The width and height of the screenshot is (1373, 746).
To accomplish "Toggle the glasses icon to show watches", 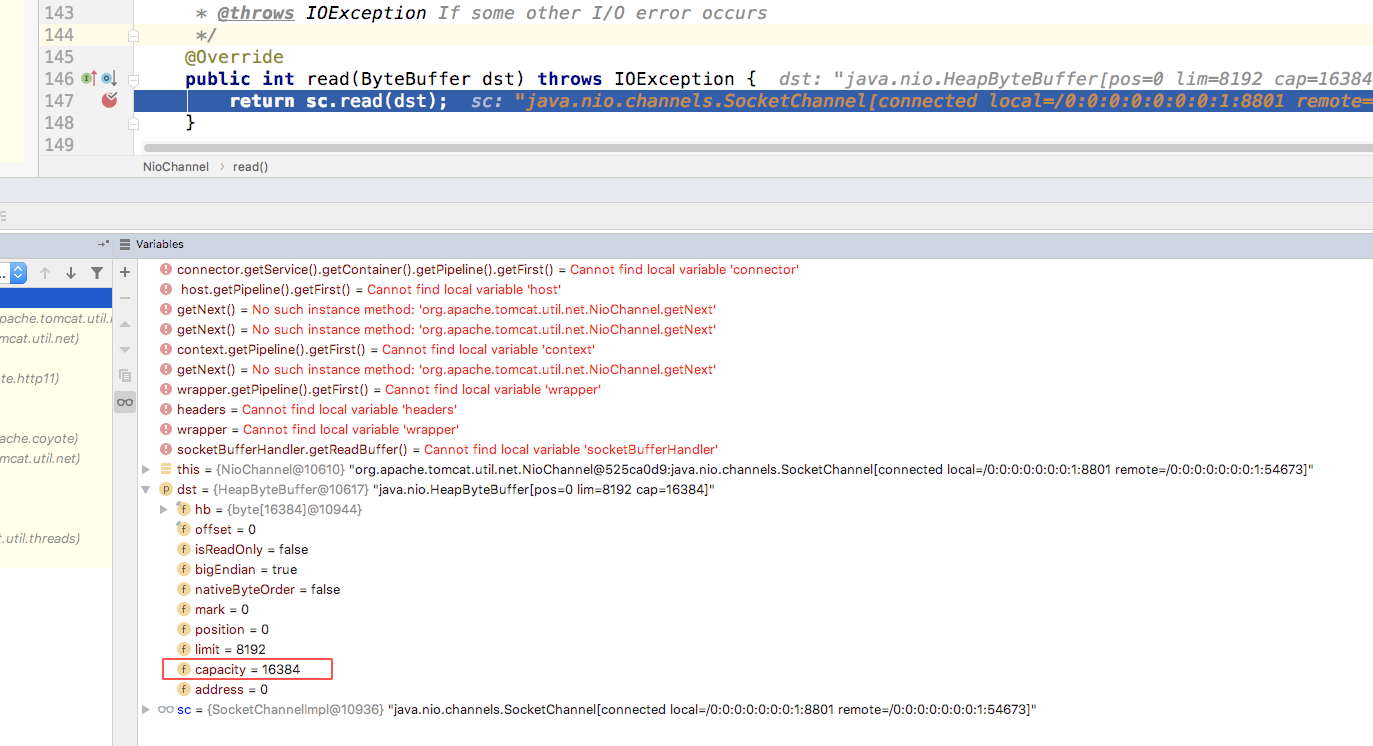I will (125, 402).
